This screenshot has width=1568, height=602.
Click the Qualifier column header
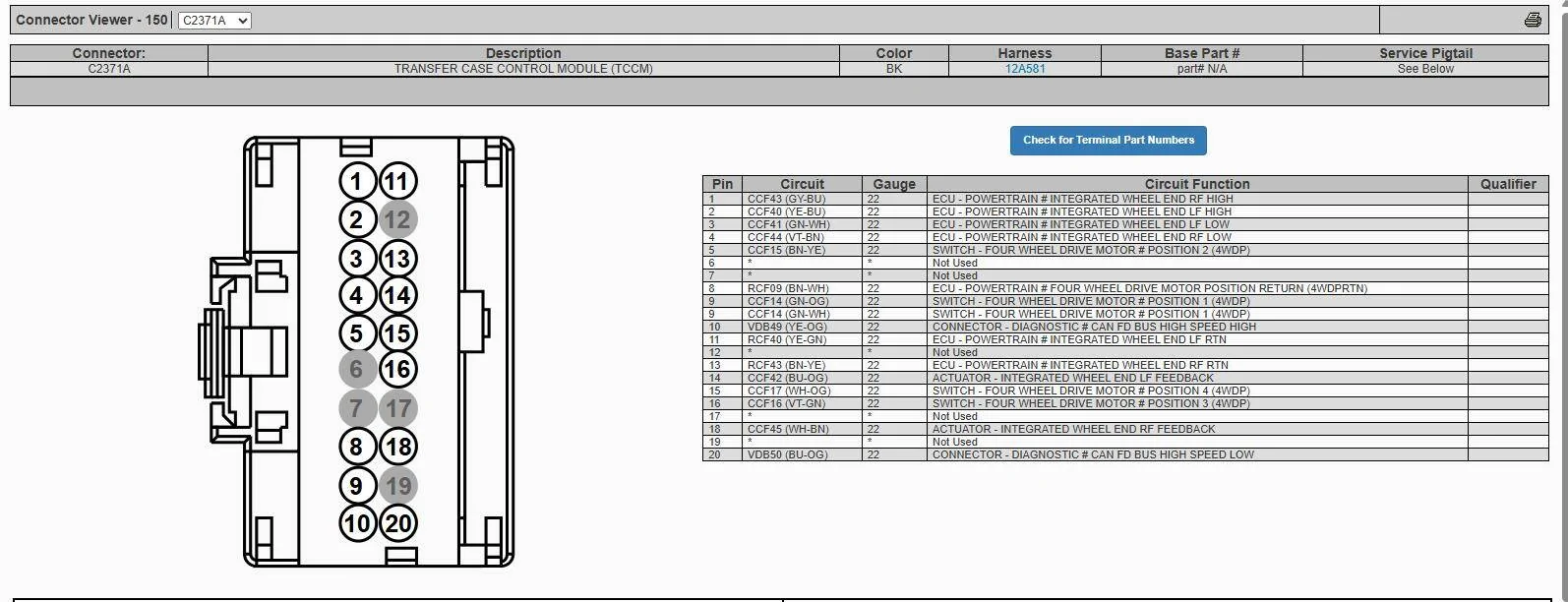1508,184
